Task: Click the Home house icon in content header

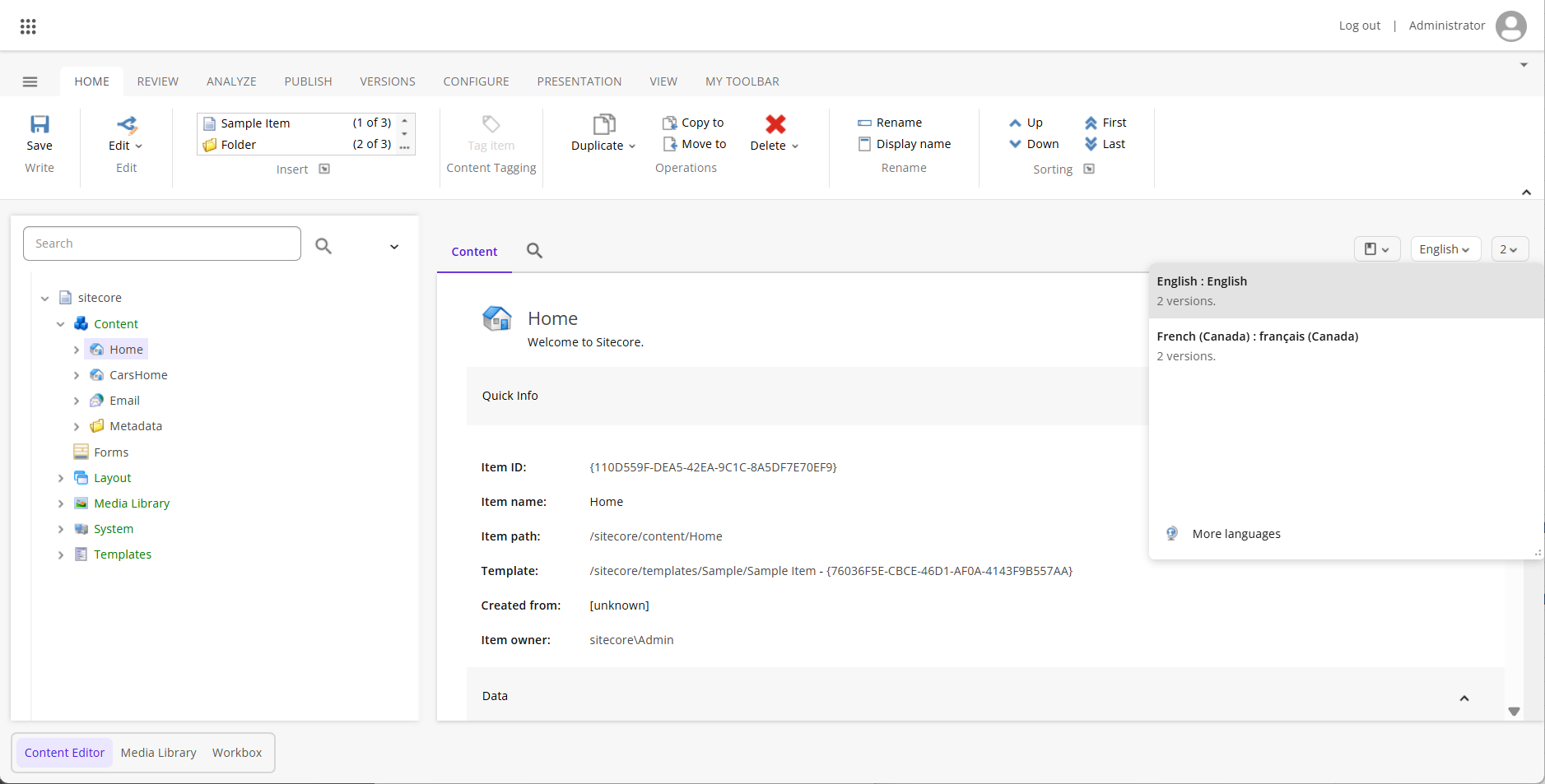Action: coord(497,318)
